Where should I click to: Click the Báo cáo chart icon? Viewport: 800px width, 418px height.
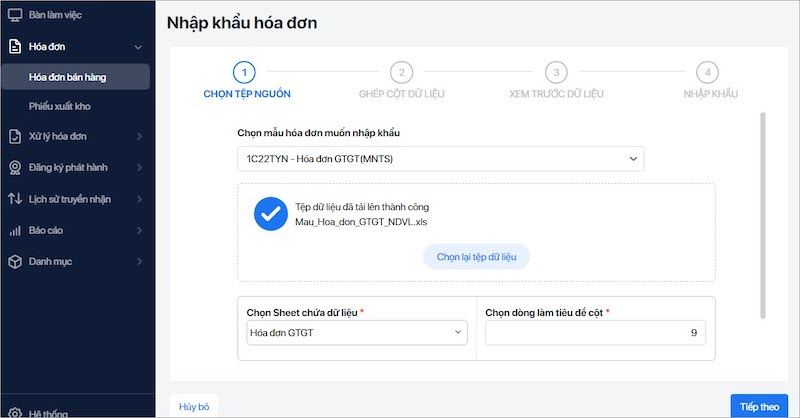pos(15,230)
